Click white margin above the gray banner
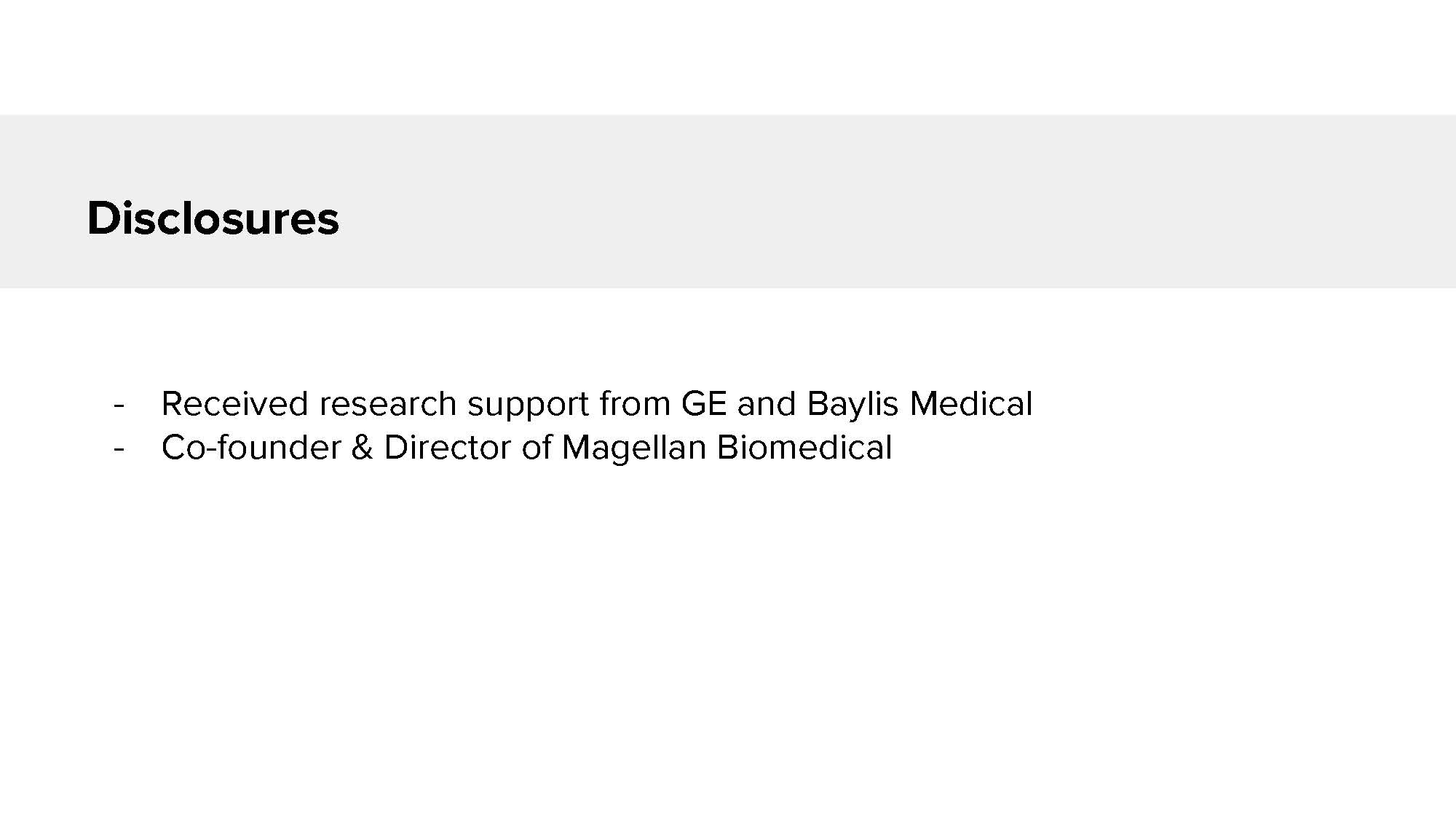The width and height of the screenshot is (1456, 819). [728, 57]
